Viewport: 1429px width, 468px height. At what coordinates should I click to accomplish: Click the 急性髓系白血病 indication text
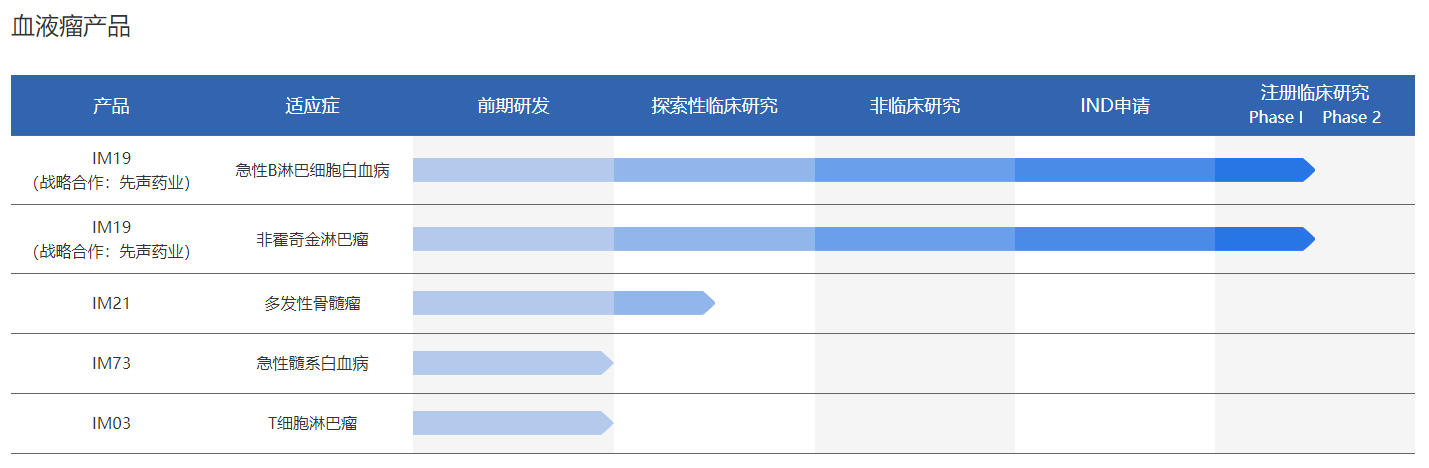(x=312, y=363)
